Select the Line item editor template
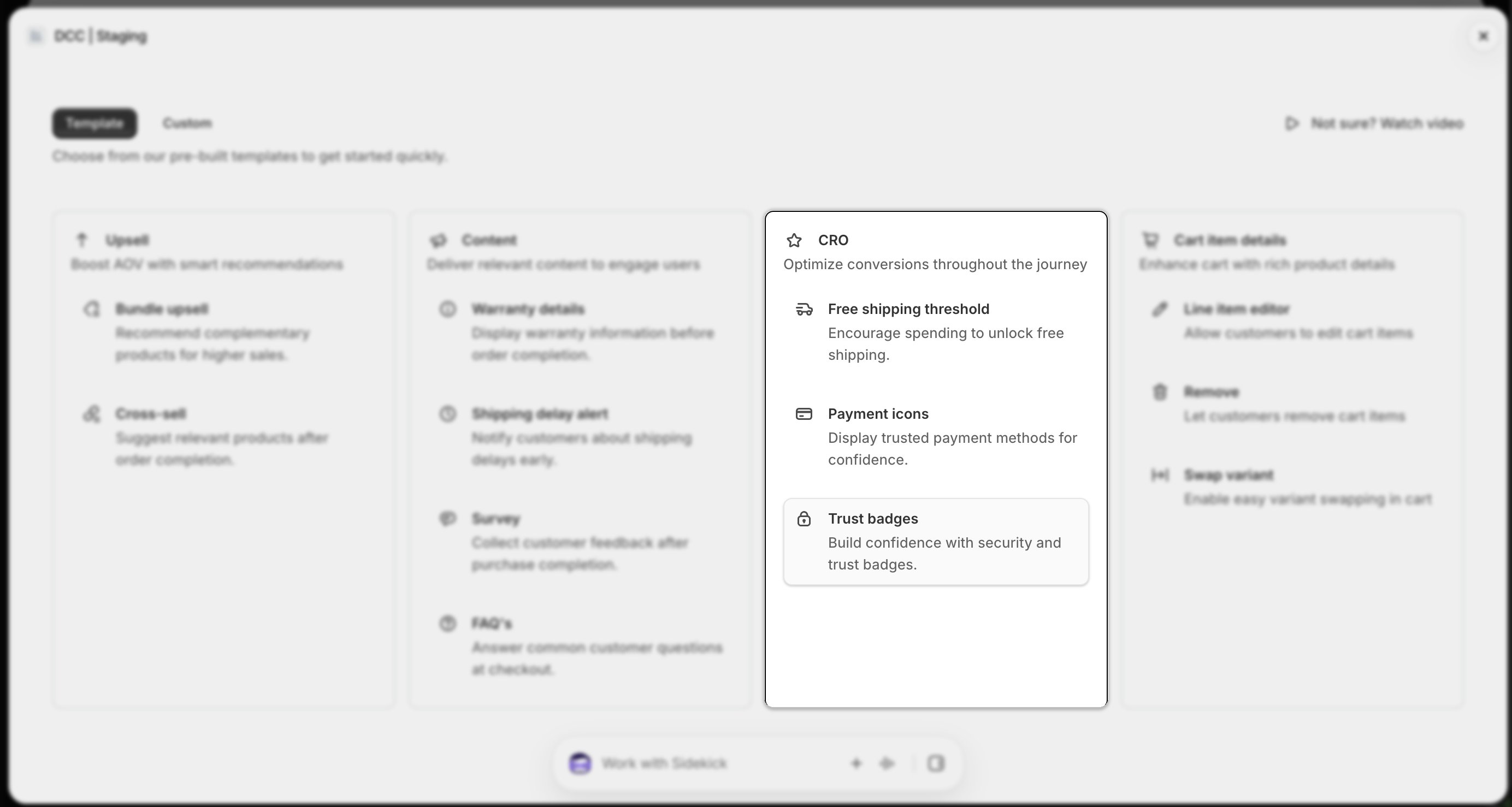 coord(1292,321)
